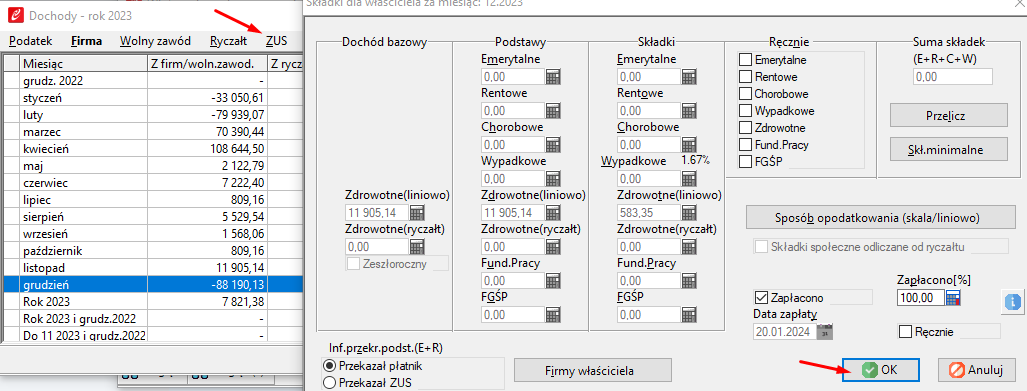
Task: Open calculator for Fund.Pracy składki field
Action: pyautogui.click(x=688, y=280)
